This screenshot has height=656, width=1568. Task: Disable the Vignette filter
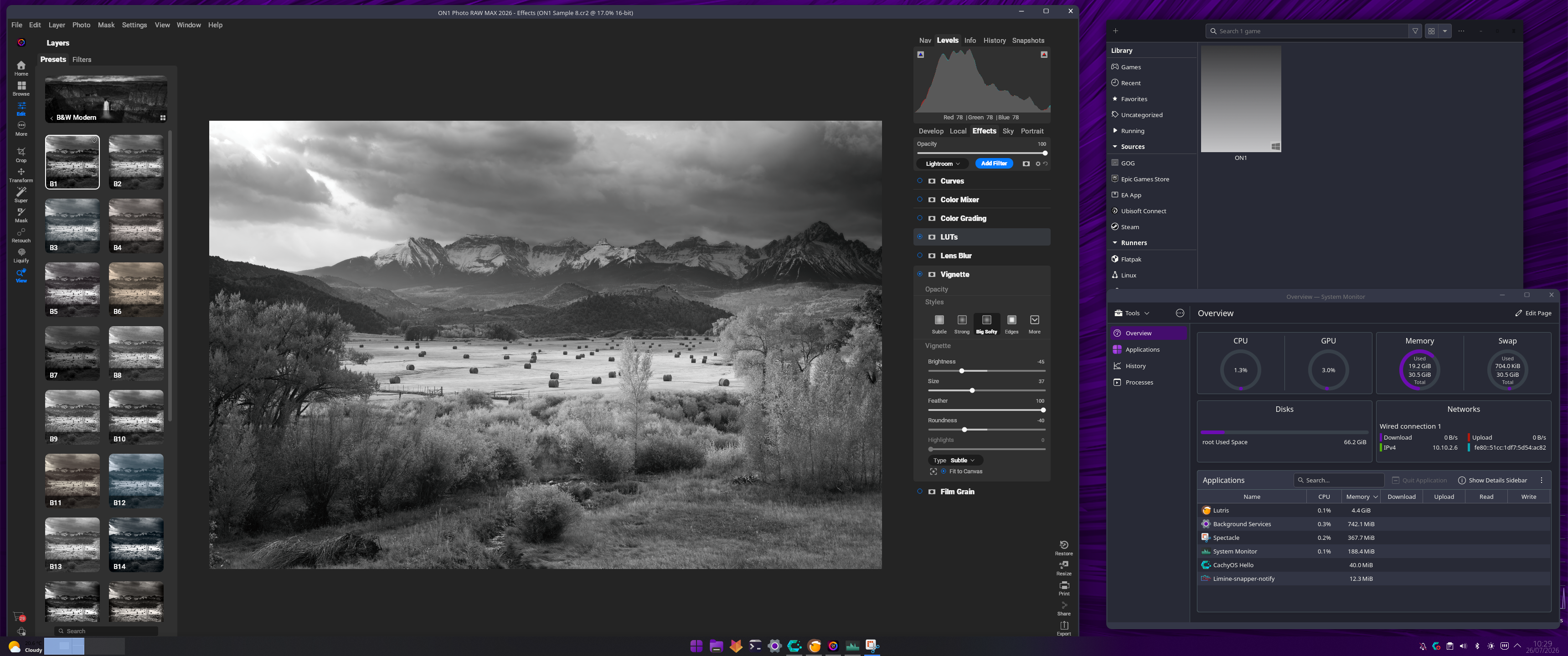click(920, 274)
